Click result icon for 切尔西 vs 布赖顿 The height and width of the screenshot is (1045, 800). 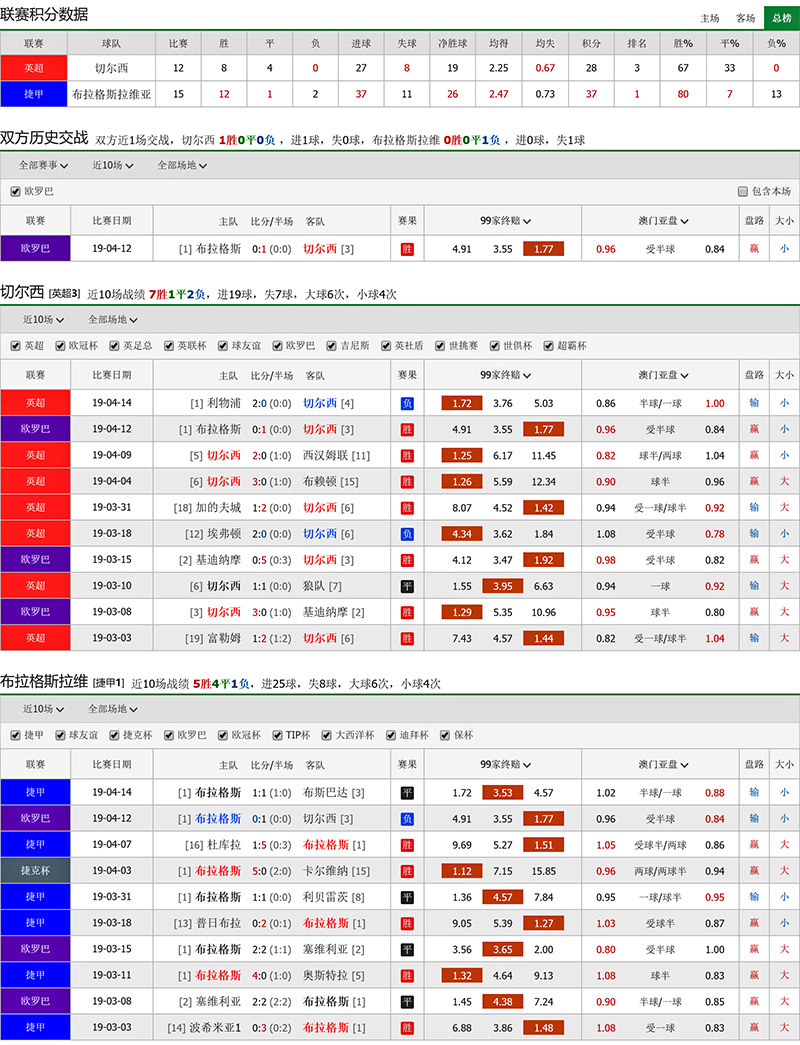407,482
